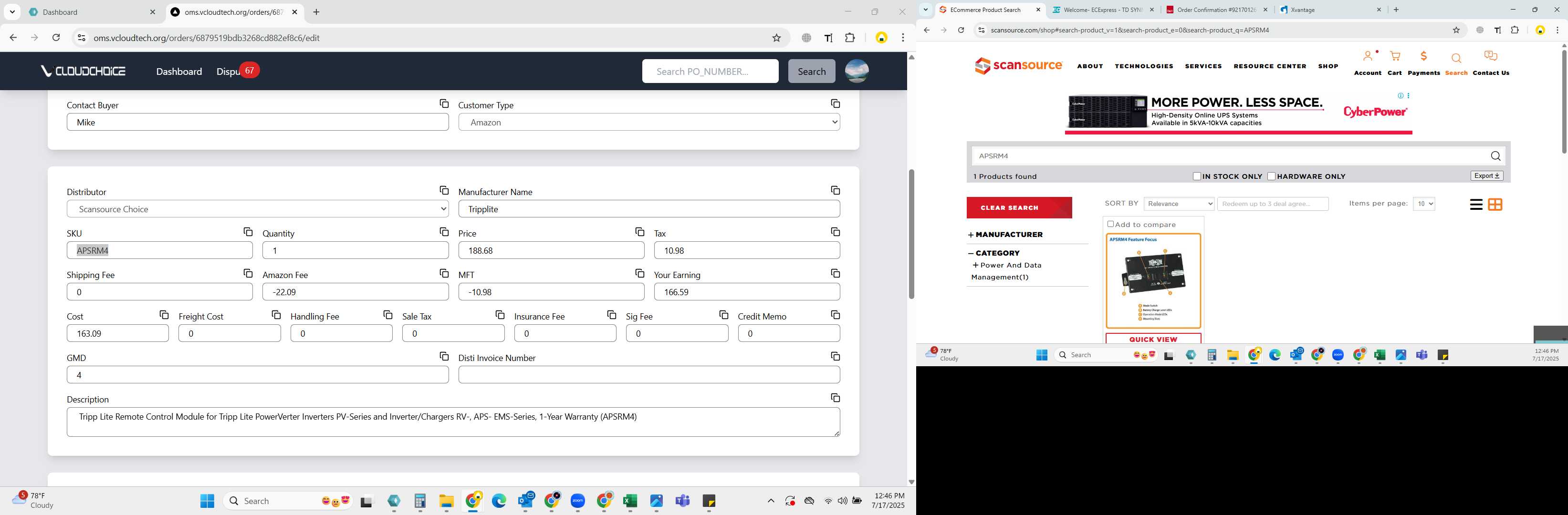1568x515 pixels.
Task: Copy the Quantity field value
Action: 444,232
